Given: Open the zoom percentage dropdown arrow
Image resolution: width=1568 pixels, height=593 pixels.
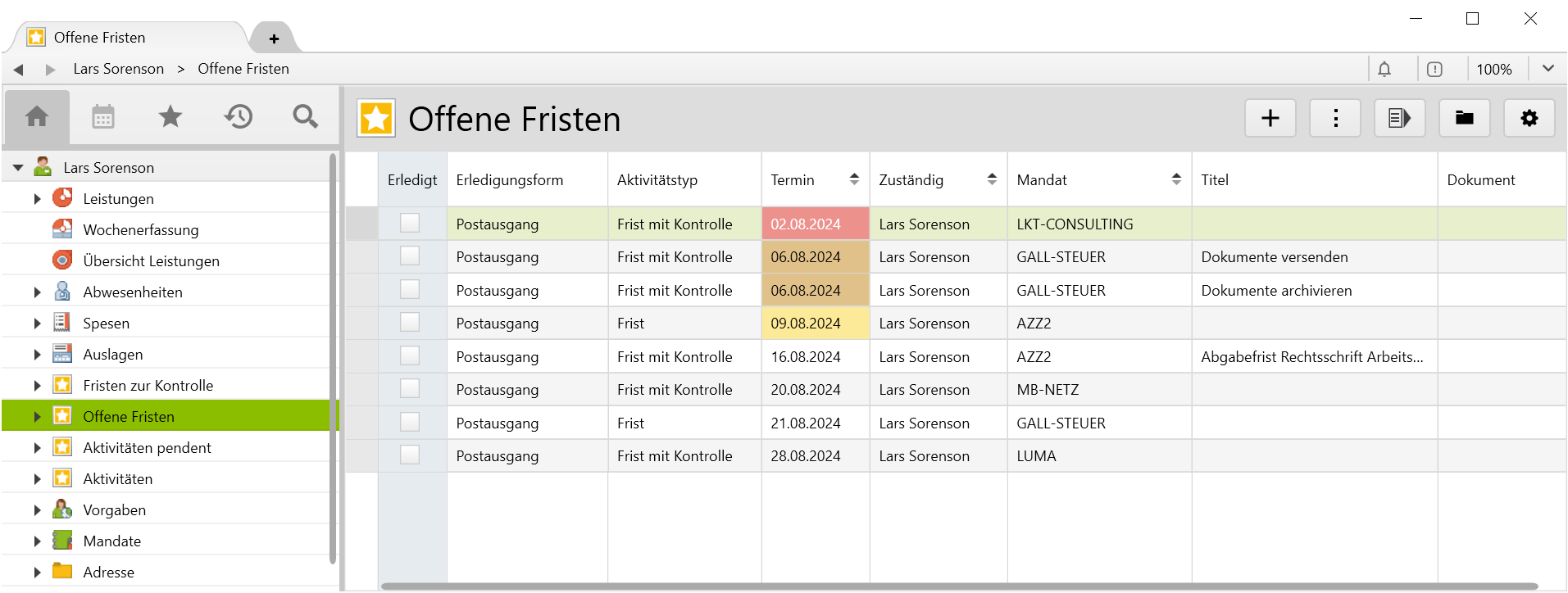Looking at the screenshot, I should [x=1548, y=69].
